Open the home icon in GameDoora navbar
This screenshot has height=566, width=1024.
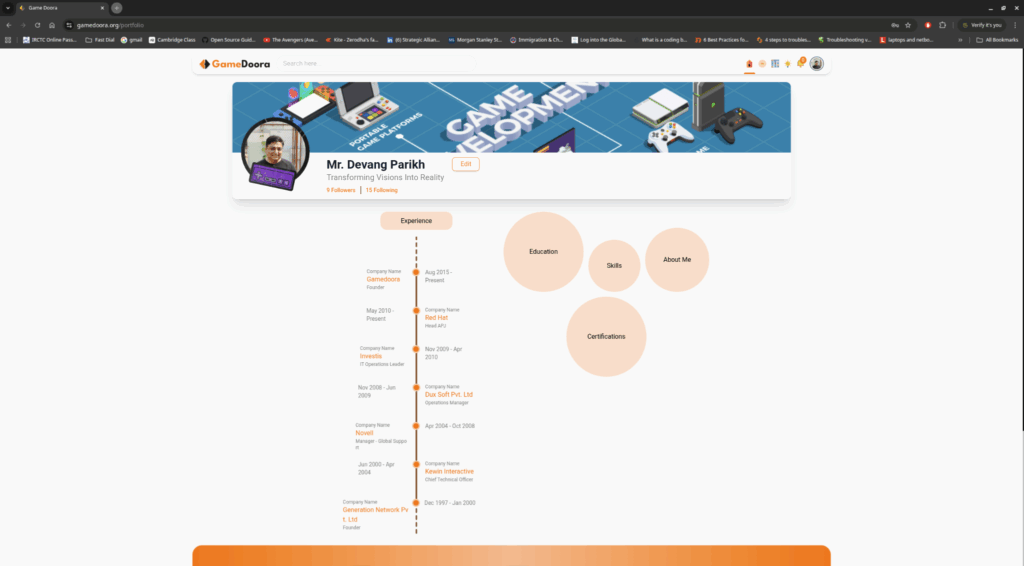tap(749, 64)
